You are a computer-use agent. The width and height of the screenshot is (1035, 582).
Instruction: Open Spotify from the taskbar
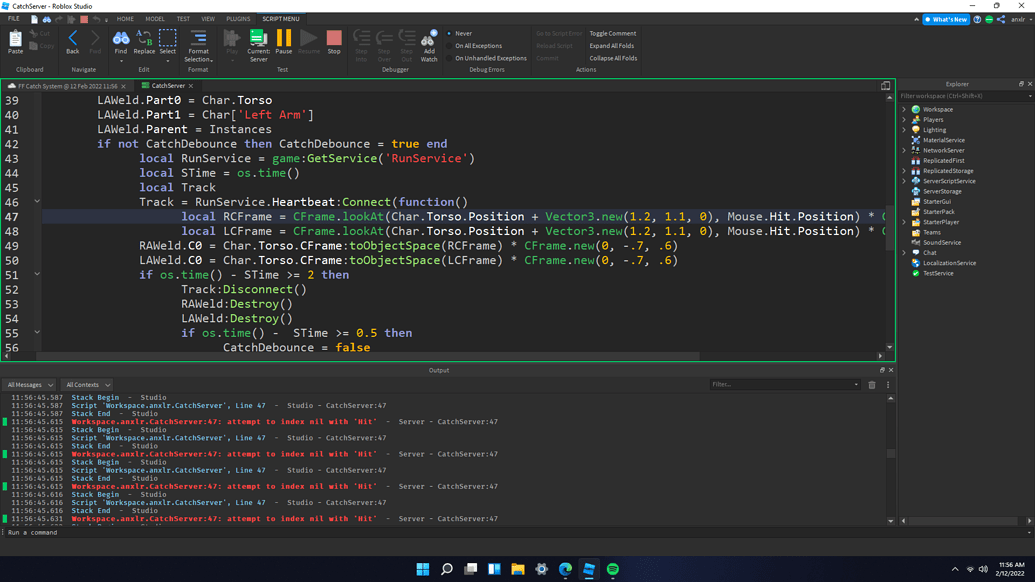pyautogui.click(x=613, y=569)
